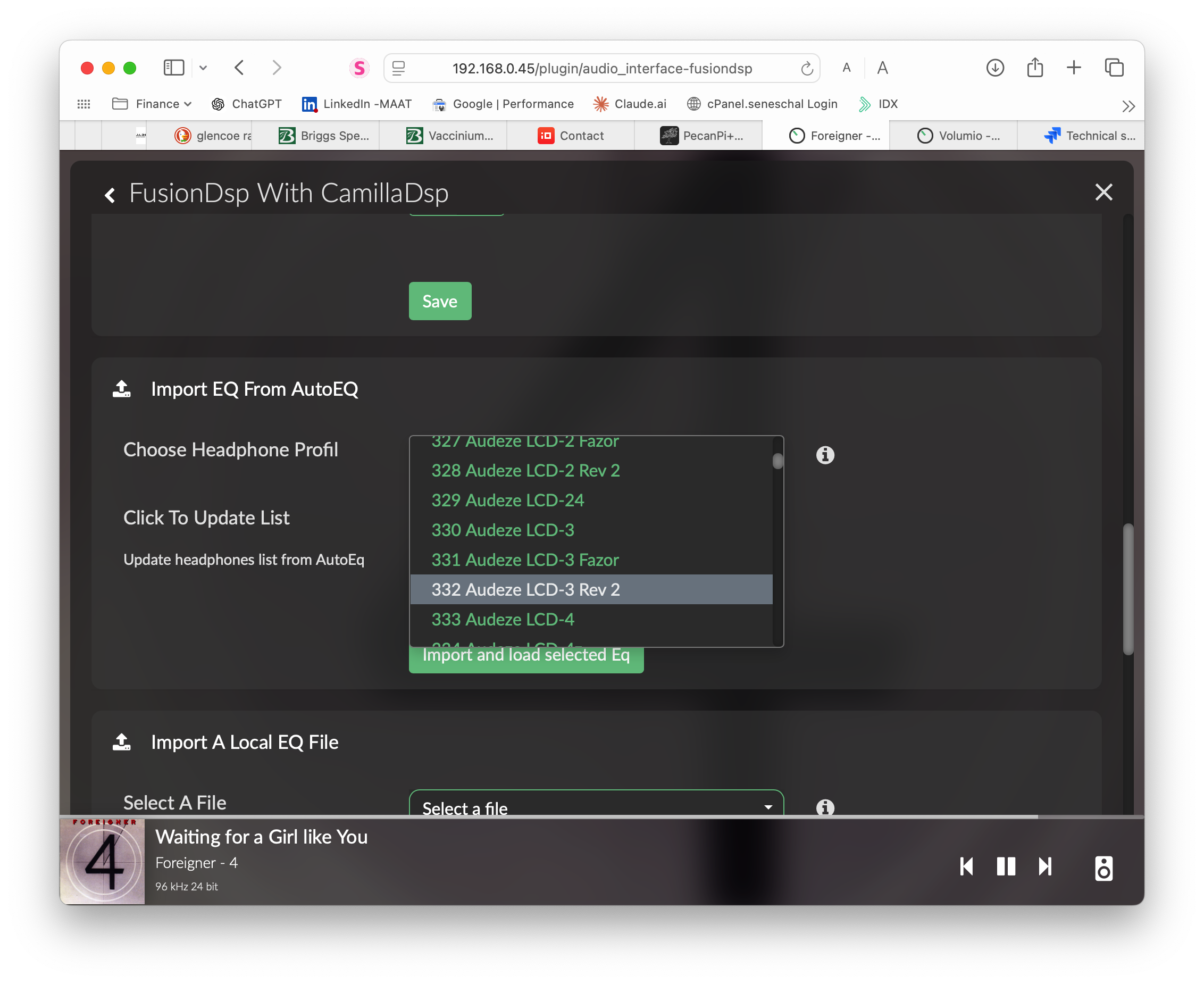Viewport: 1204px width, 984px height.
Task: Open the Share menu
Action: (1034, 68)
